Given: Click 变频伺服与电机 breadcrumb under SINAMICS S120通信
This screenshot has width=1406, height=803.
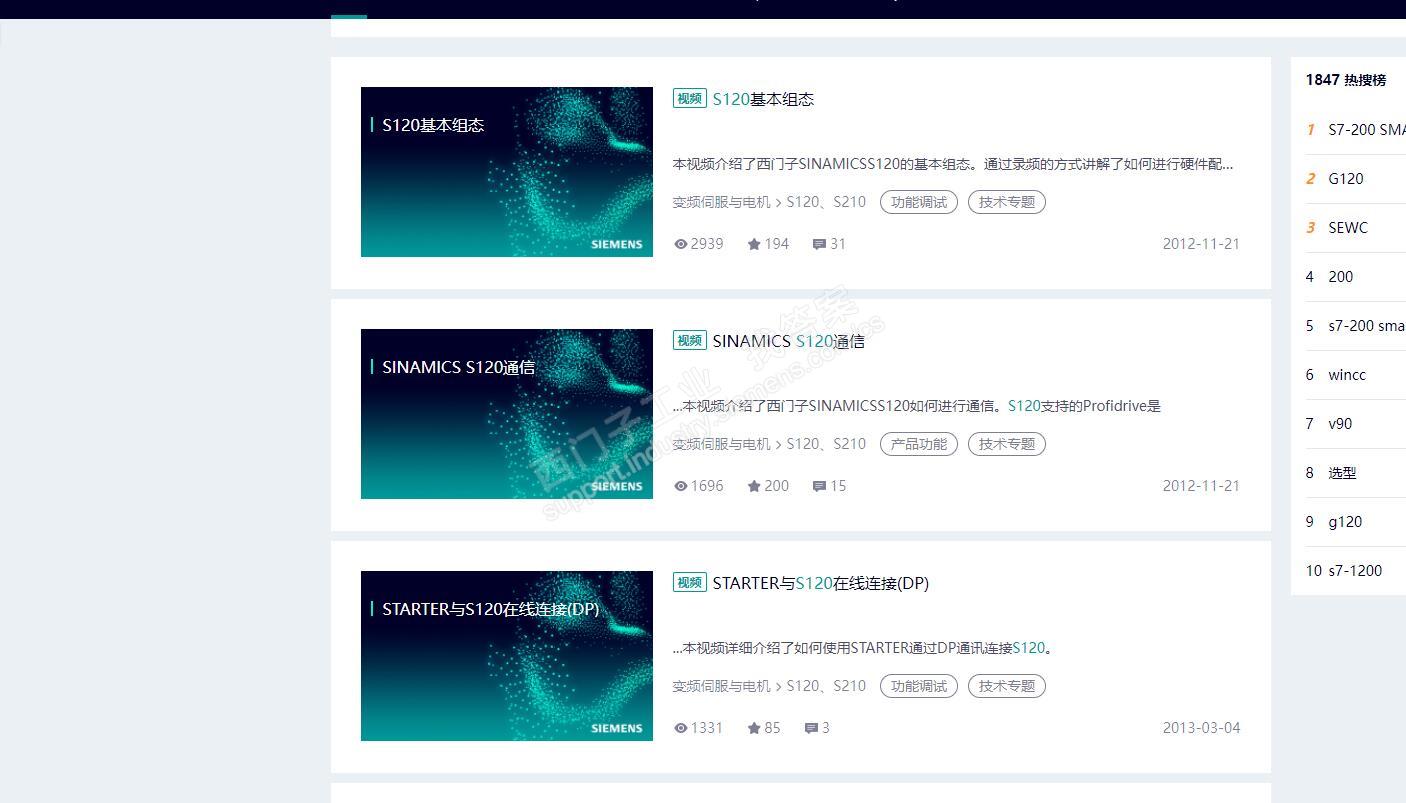Looking at the screenshot, I should point(722,444).
